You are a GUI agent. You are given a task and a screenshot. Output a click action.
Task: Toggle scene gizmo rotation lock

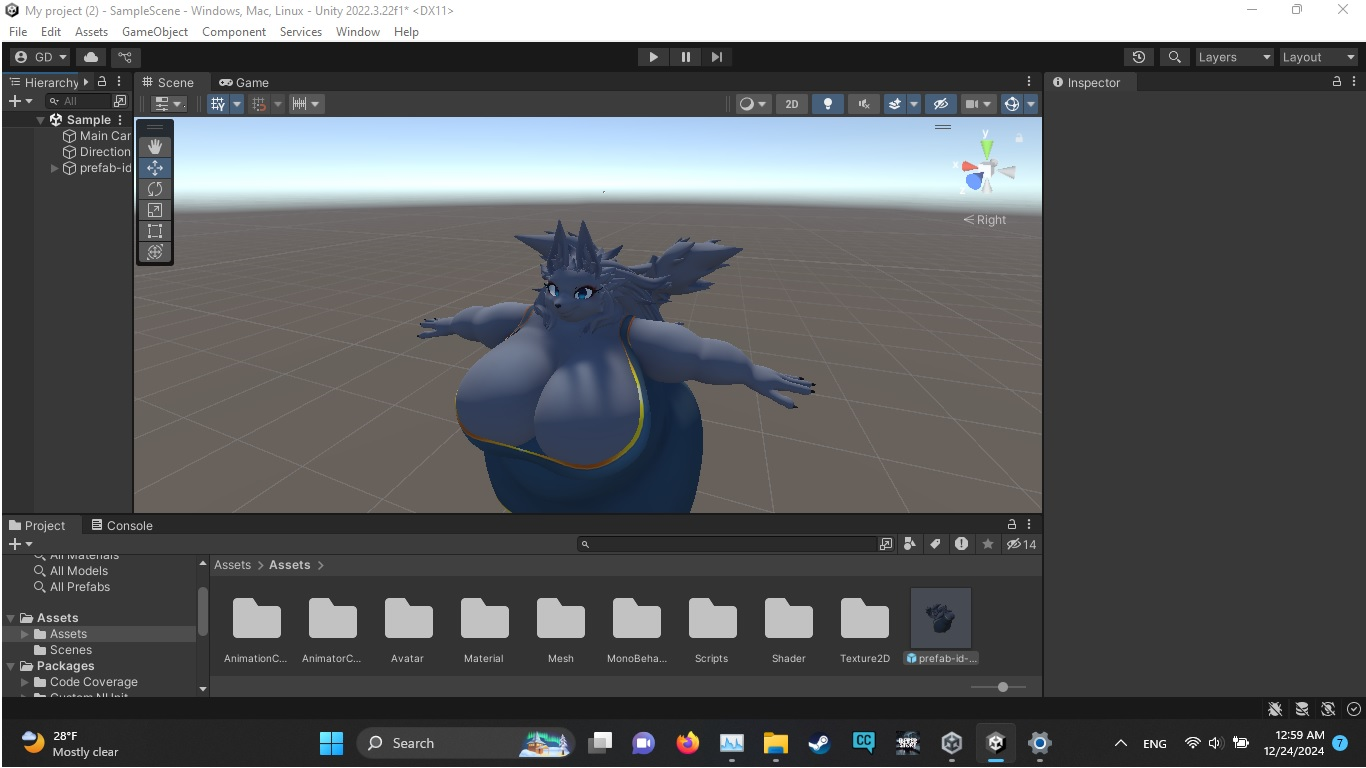pyautogui.click(x=1019, y=139)
